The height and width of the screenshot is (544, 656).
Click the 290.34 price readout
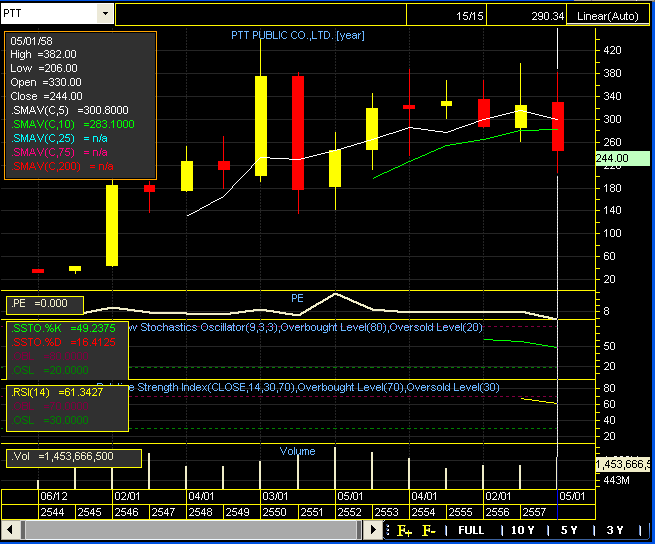pyautogui.click(x=526, y=16)
